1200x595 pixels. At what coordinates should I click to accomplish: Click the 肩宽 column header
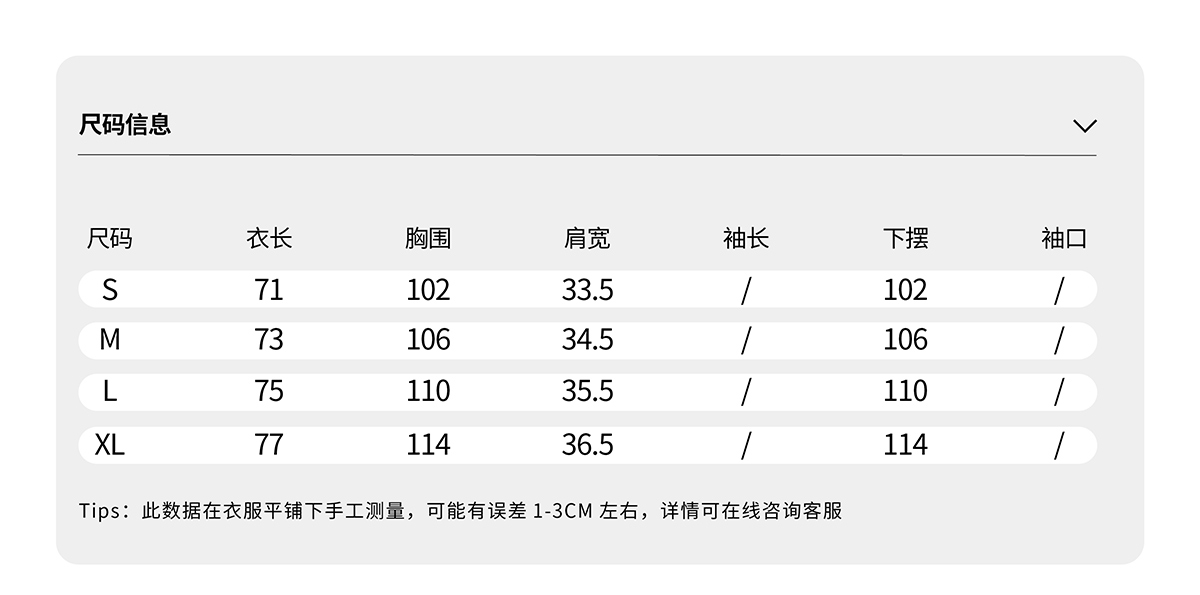tap(587, 239)
